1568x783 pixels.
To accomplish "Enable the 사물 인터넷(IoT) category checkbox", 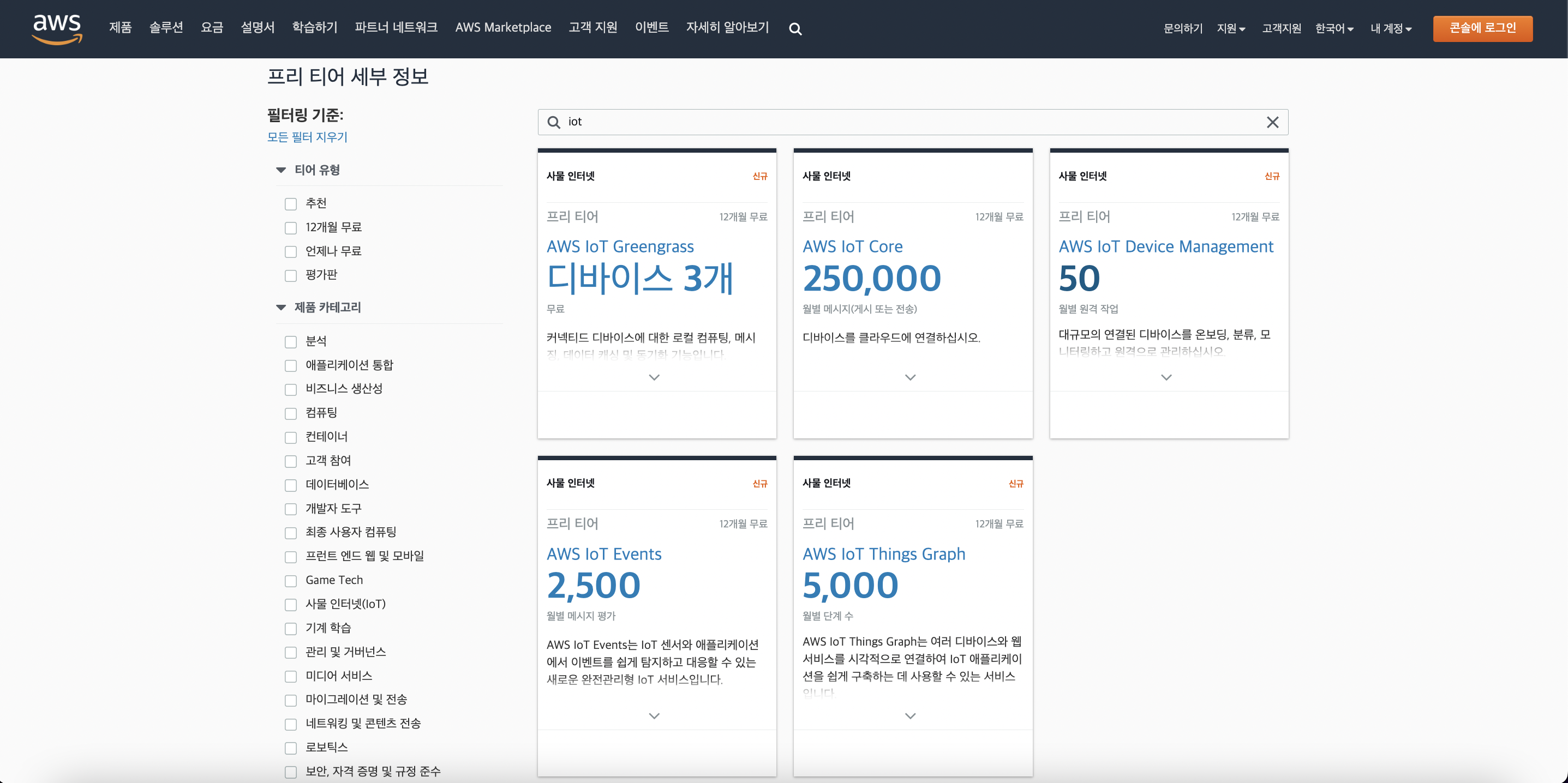I will (x=291, y=604).
